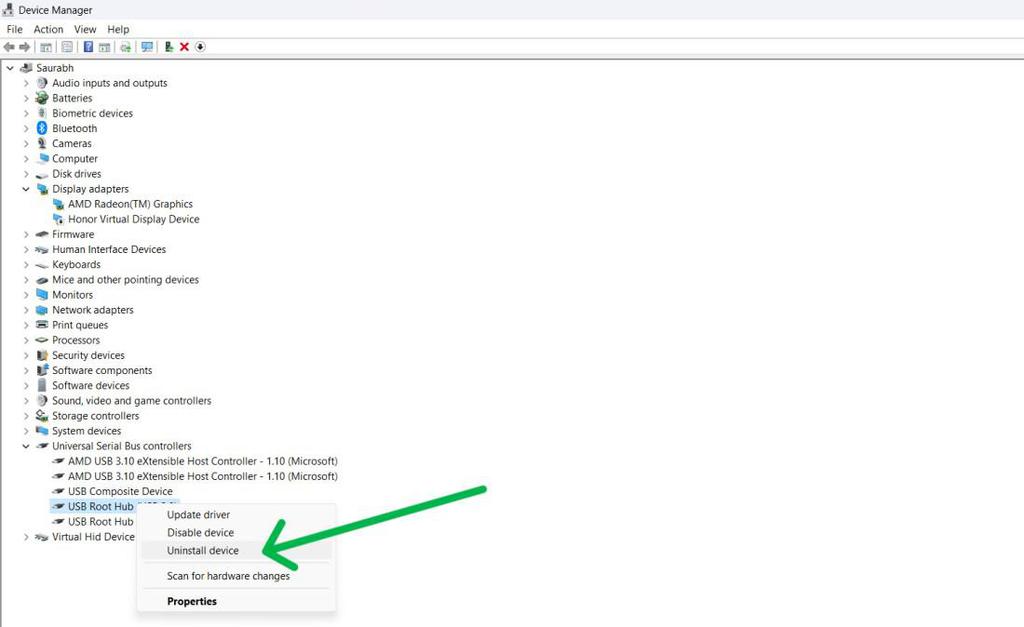
Task: Choose Scan for hardware changes in context menu
Action: click(236, 576)
